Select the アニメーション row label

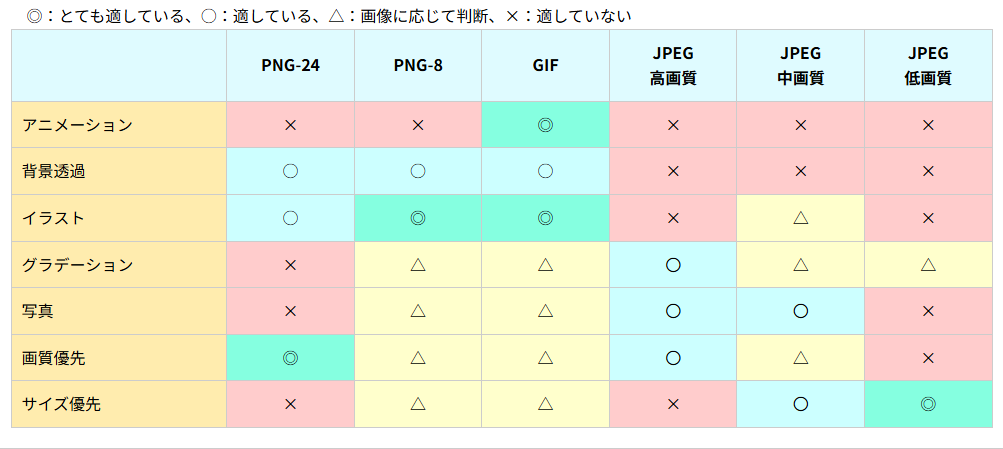[77, 125]
